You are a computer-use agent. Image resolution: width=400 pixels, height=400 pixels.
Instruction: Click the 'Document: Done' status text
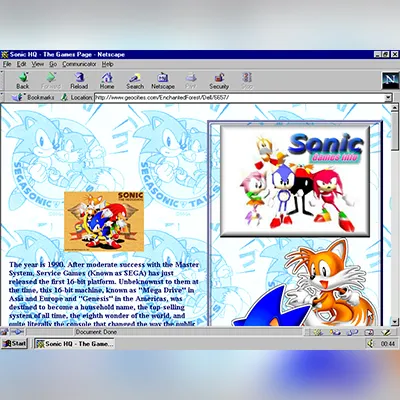tap(96, 332)
